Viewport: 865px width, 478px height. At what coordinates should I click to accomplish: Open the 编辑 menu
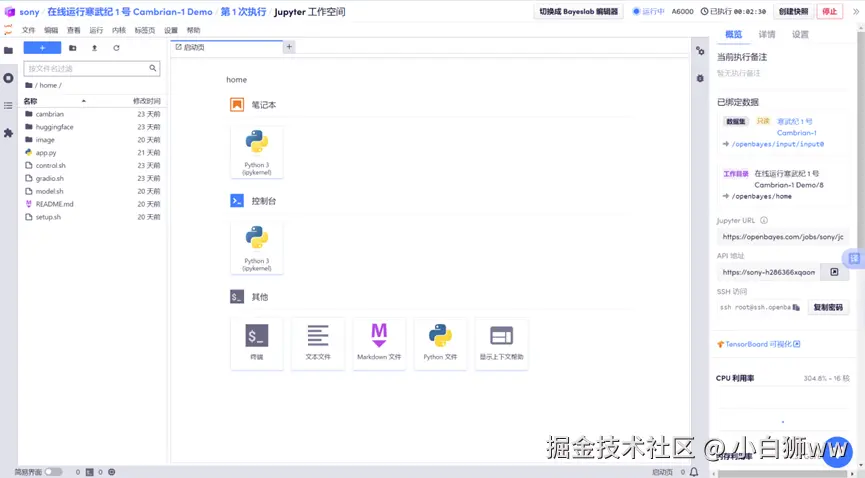click(x=51, y=30)
